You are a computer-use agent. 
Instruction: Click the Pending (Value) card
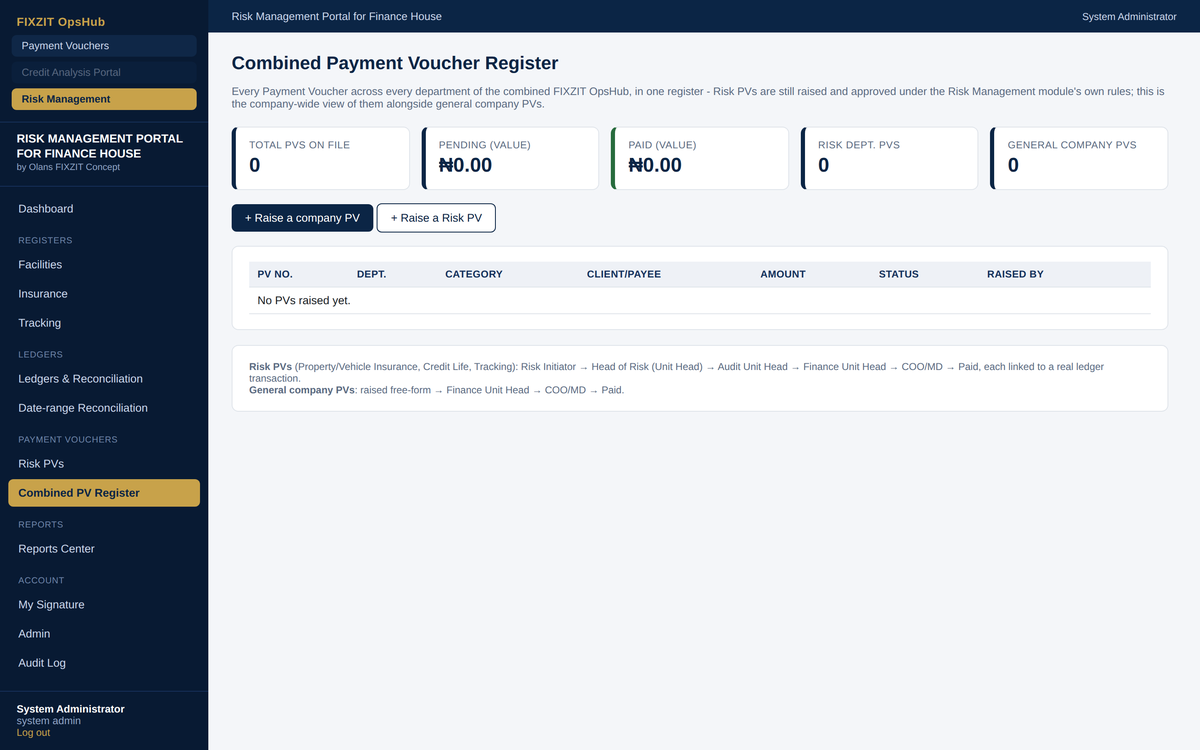510,158
